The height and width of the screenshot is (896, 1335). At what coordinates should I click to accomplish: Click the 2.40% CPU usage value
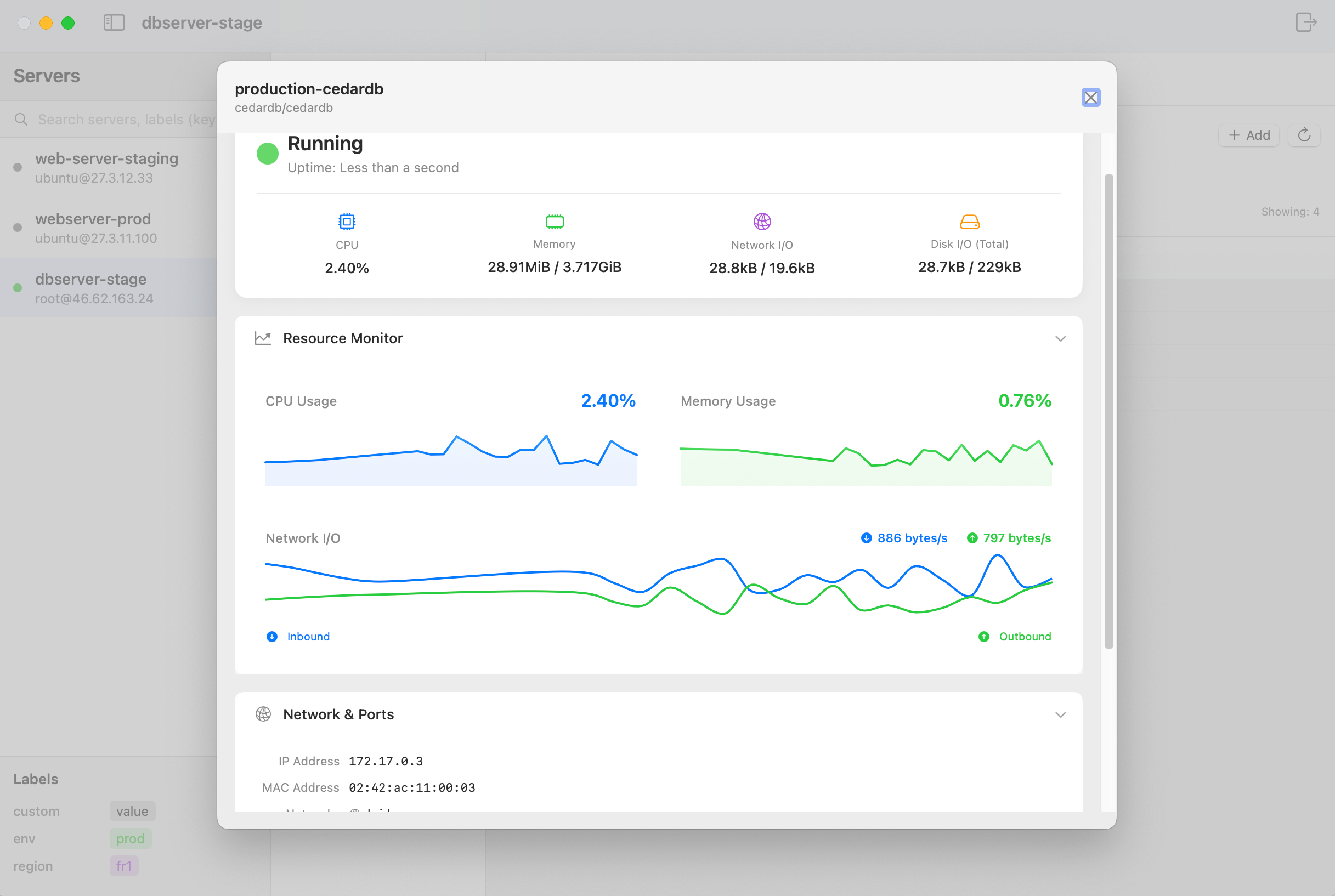(608, 401)
